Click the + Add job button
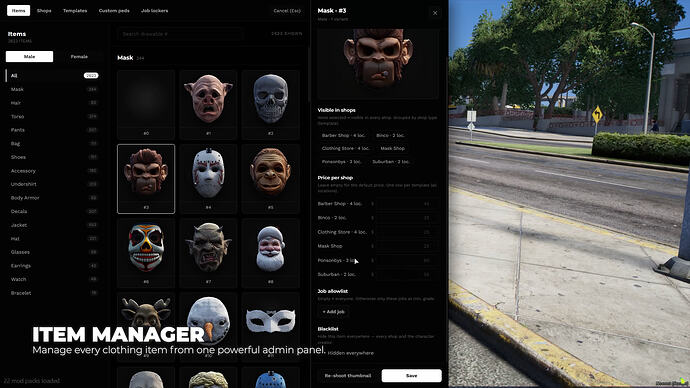The width and height of the screenshot is (690, 388). [x=334, y=311]
